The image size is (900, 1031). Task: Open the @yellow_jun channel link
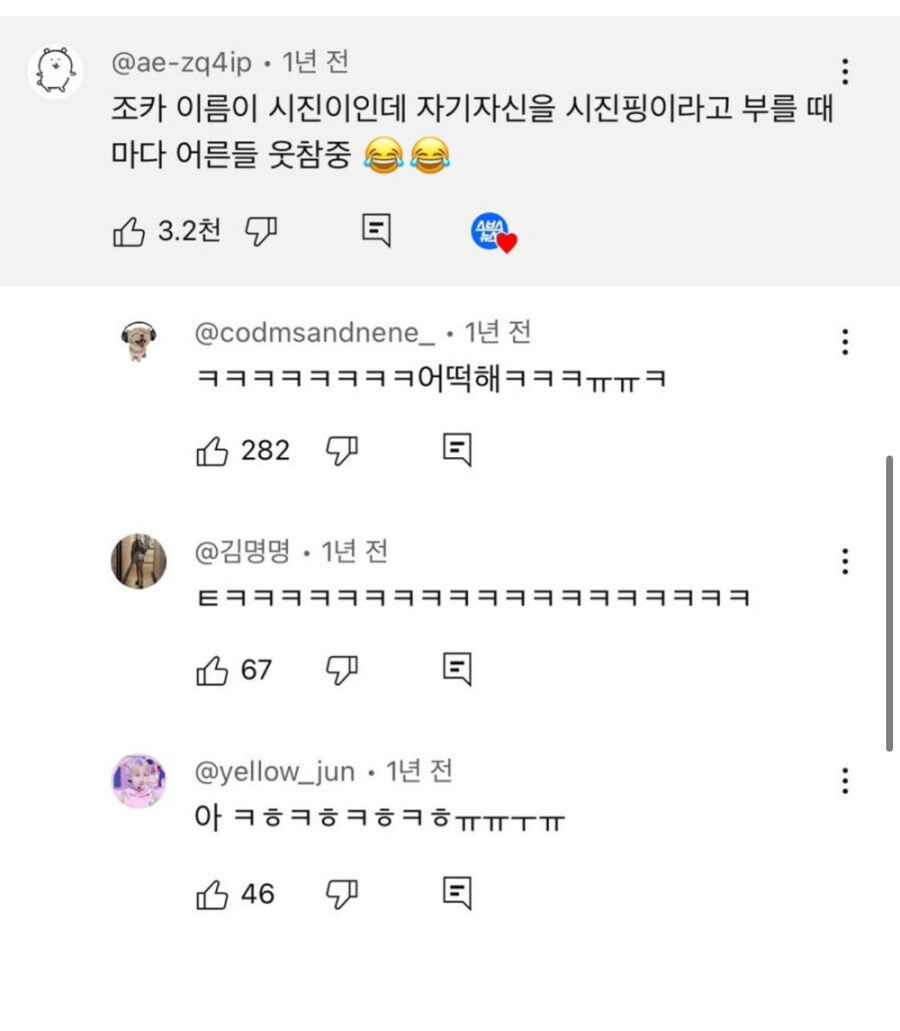click(x=274, y=772)
